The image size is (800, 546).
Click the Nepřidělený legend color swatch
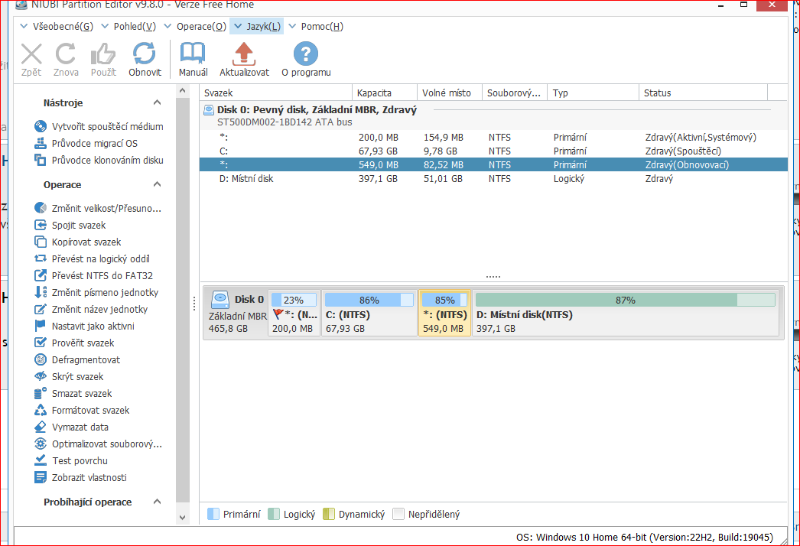point(398,514)
